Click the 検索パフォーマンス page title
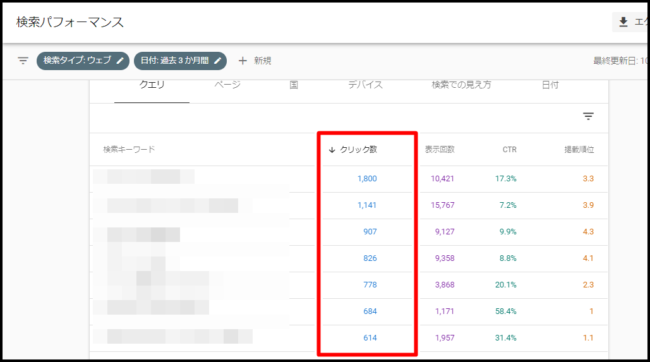The image size is (650, 362). pyautogui.click(x=70, y=22)
